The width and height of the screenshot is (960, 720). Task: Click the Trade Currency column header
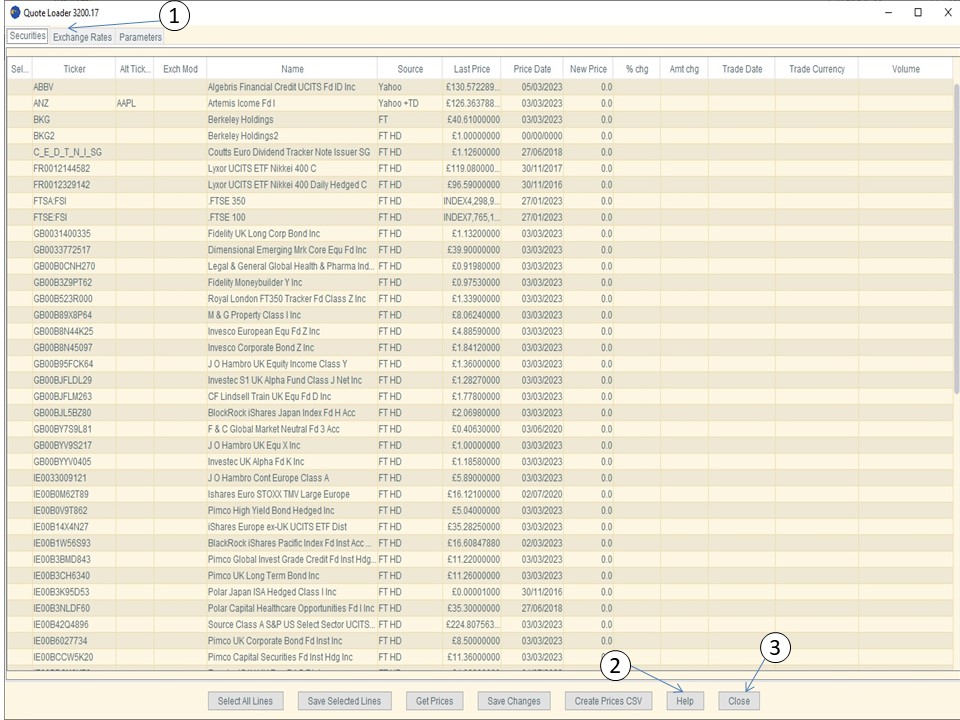pyautogui.click(x=817, y=69)
